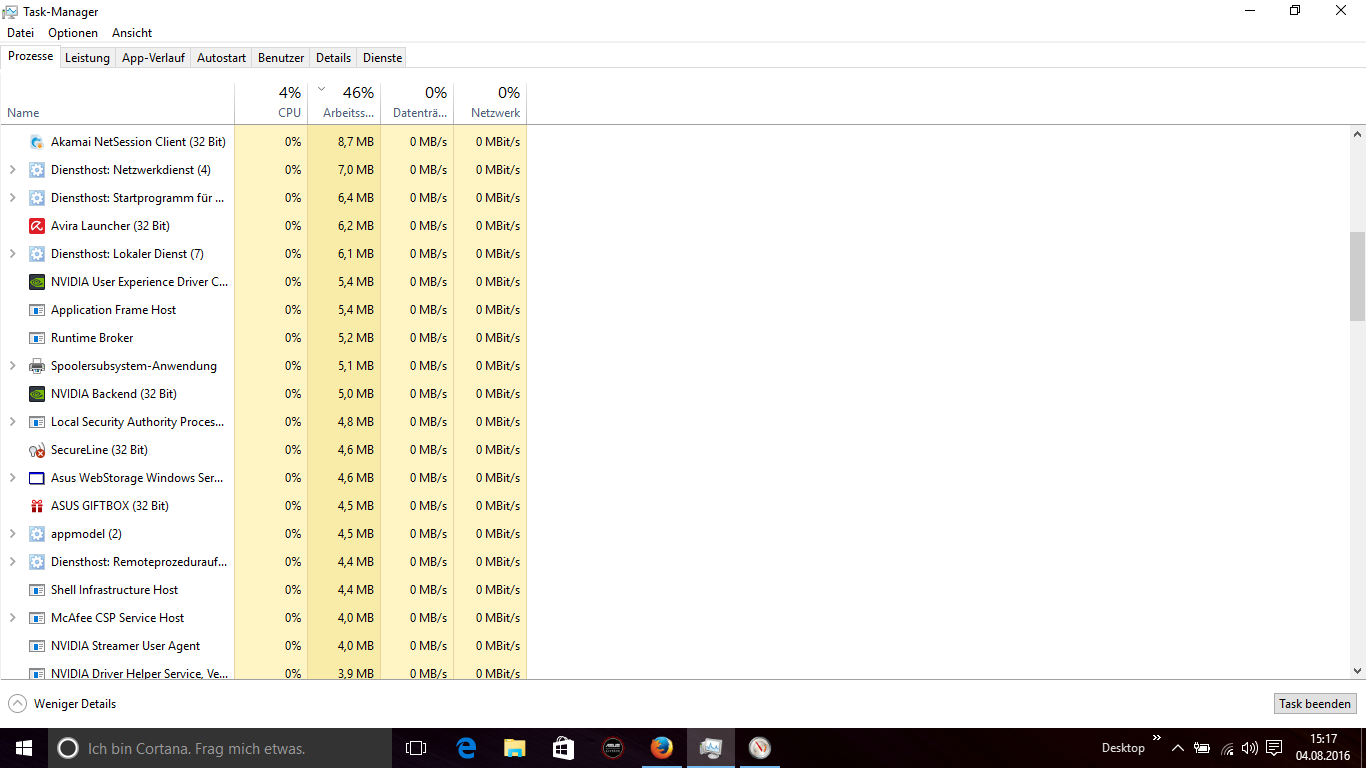The image size is (1366, 768).
Task: Sort by Datenträger column header
Action: click(x=417, y=104)
